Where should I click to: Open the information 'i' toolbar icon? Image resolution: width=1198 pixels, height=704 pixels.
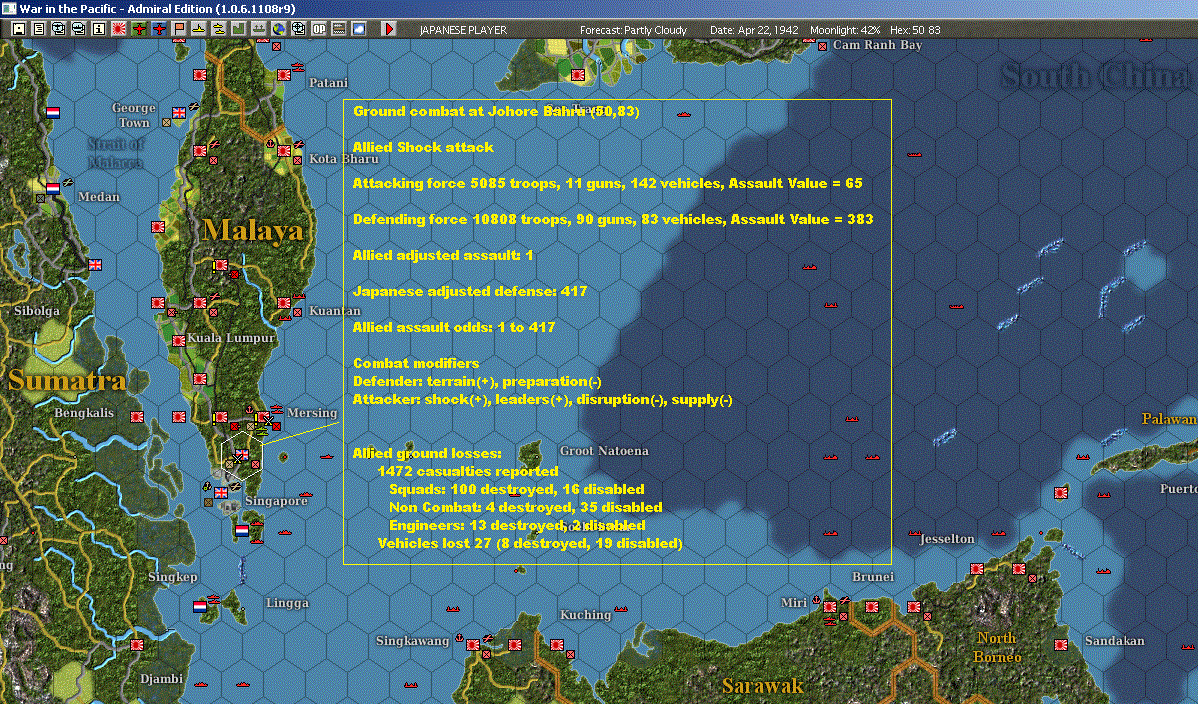click(99, 29)
